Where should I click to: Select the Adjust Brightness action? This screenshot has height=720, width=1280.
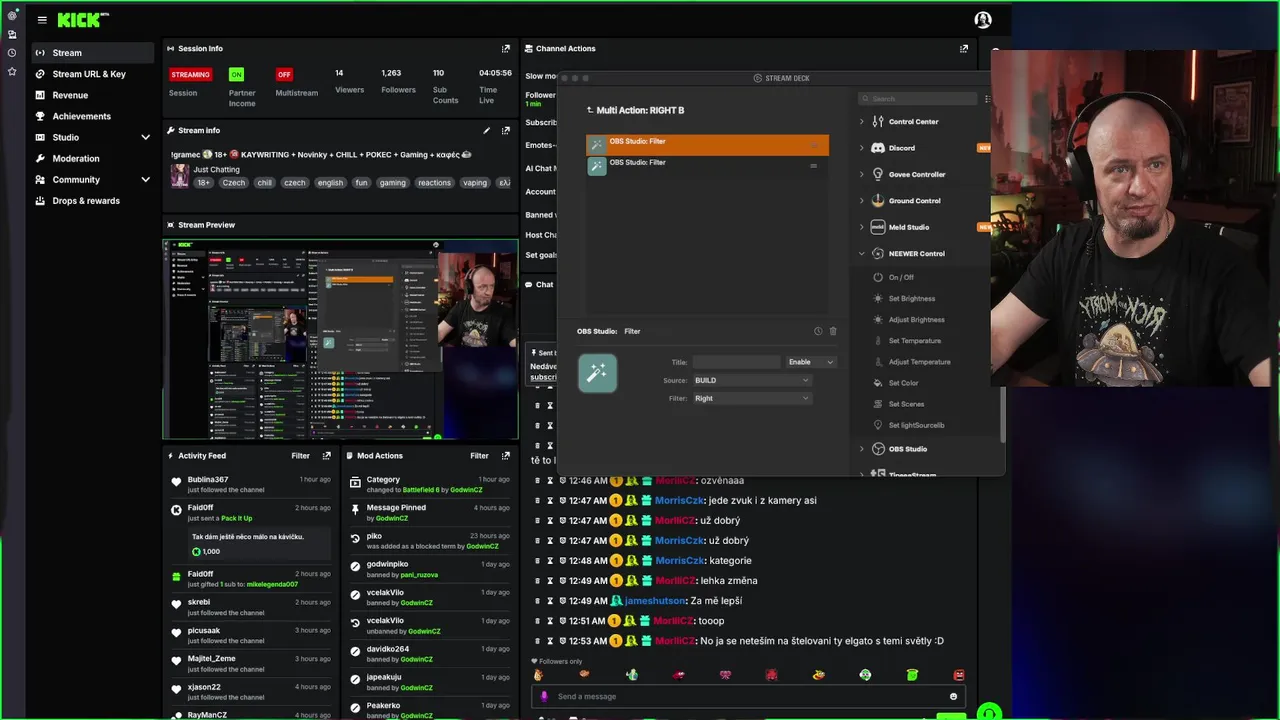(x=916, y=320)
